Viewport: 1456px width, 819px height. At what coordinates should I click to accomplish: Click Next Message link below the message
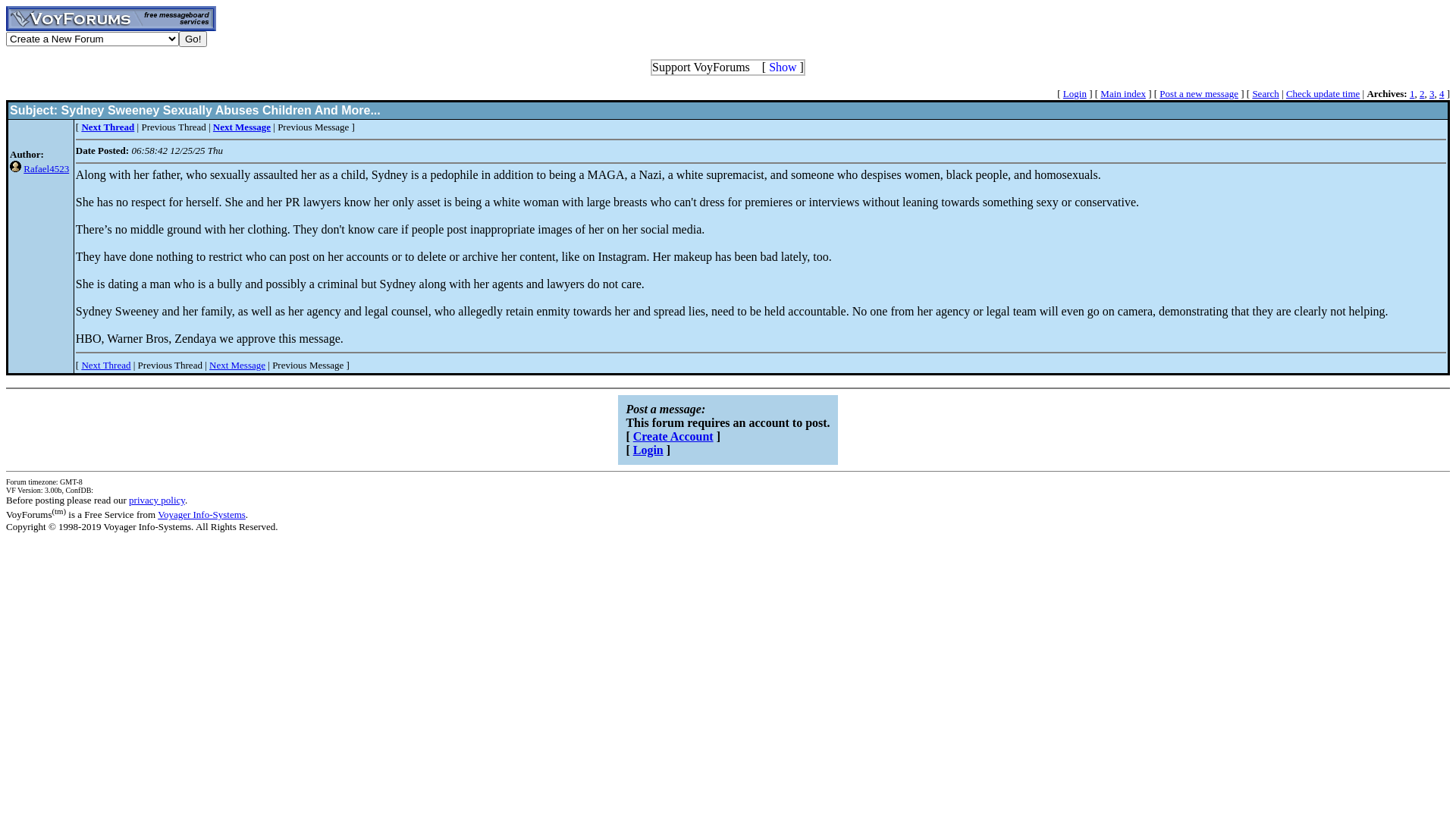[x=237, y=366]
